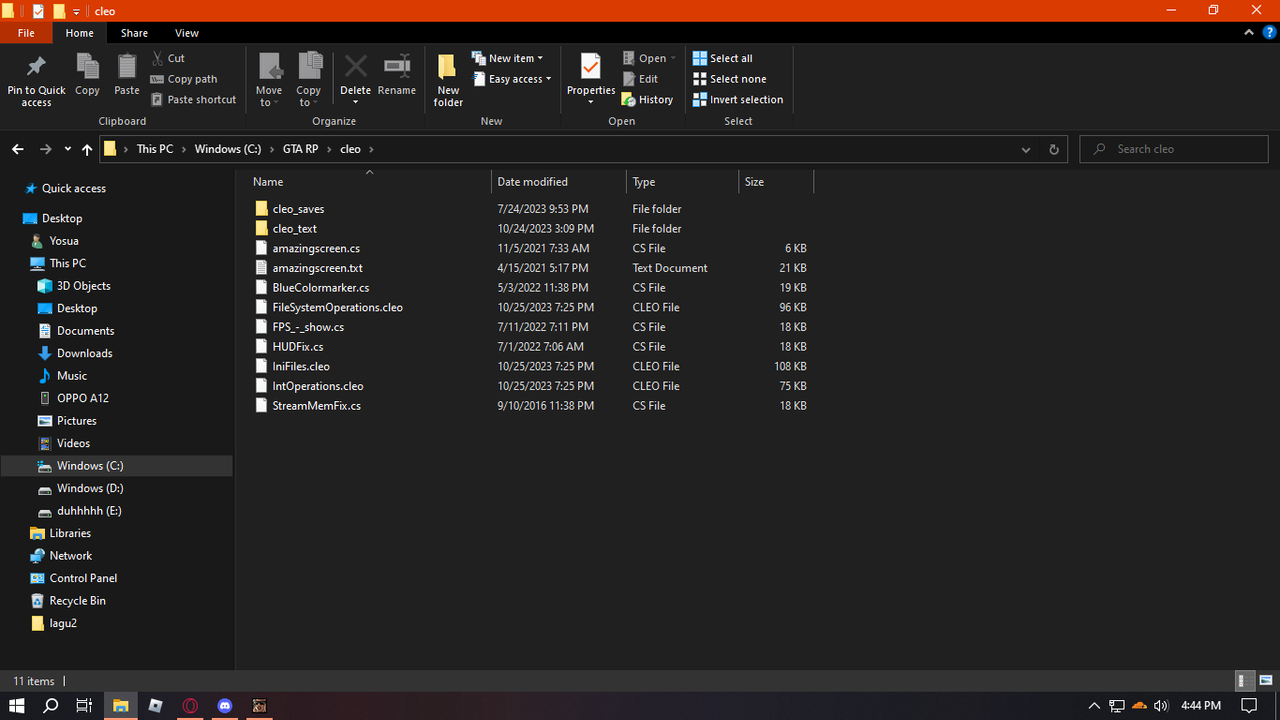Switch to the Share ribbon tab

pos(134,33)
